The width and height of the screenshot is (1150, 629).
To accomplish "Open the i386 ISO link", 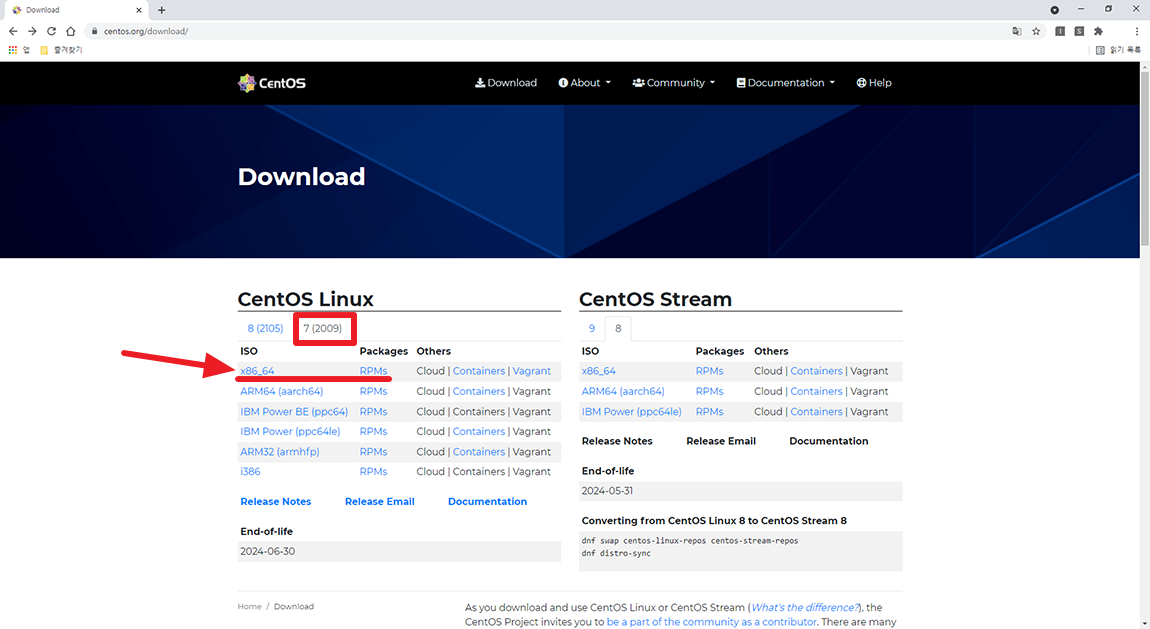I will point(250,472).
